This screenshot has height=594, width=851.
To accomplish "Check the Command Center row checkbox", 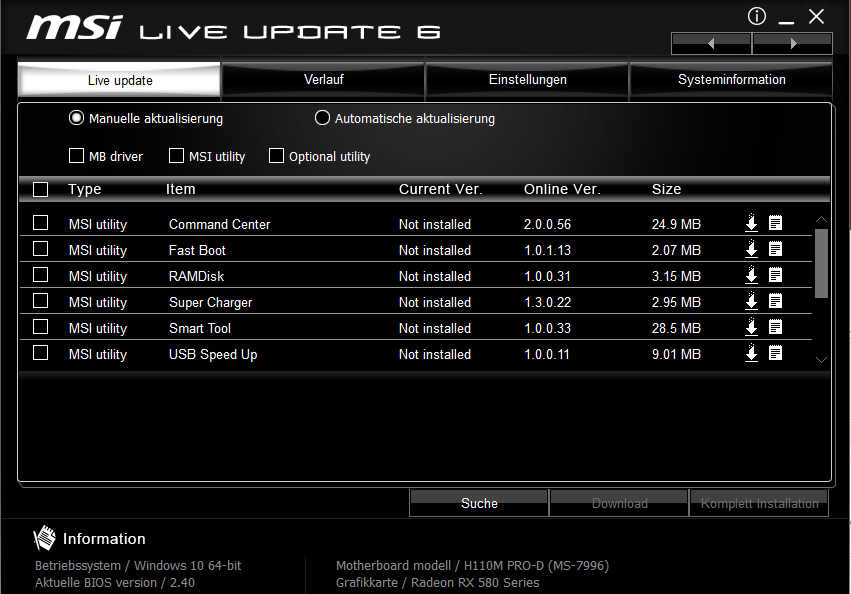I will point(41,223).
